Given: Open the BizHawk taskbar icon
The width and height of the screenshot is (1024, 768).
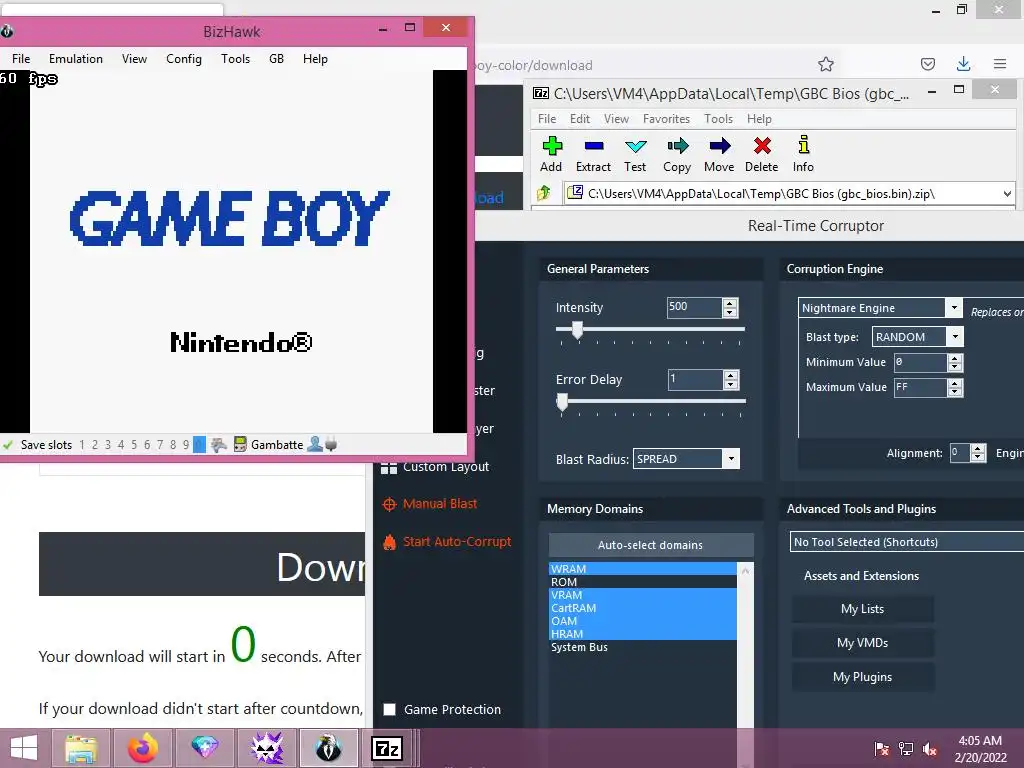Looking at the screenshot, I should (328, 748).
